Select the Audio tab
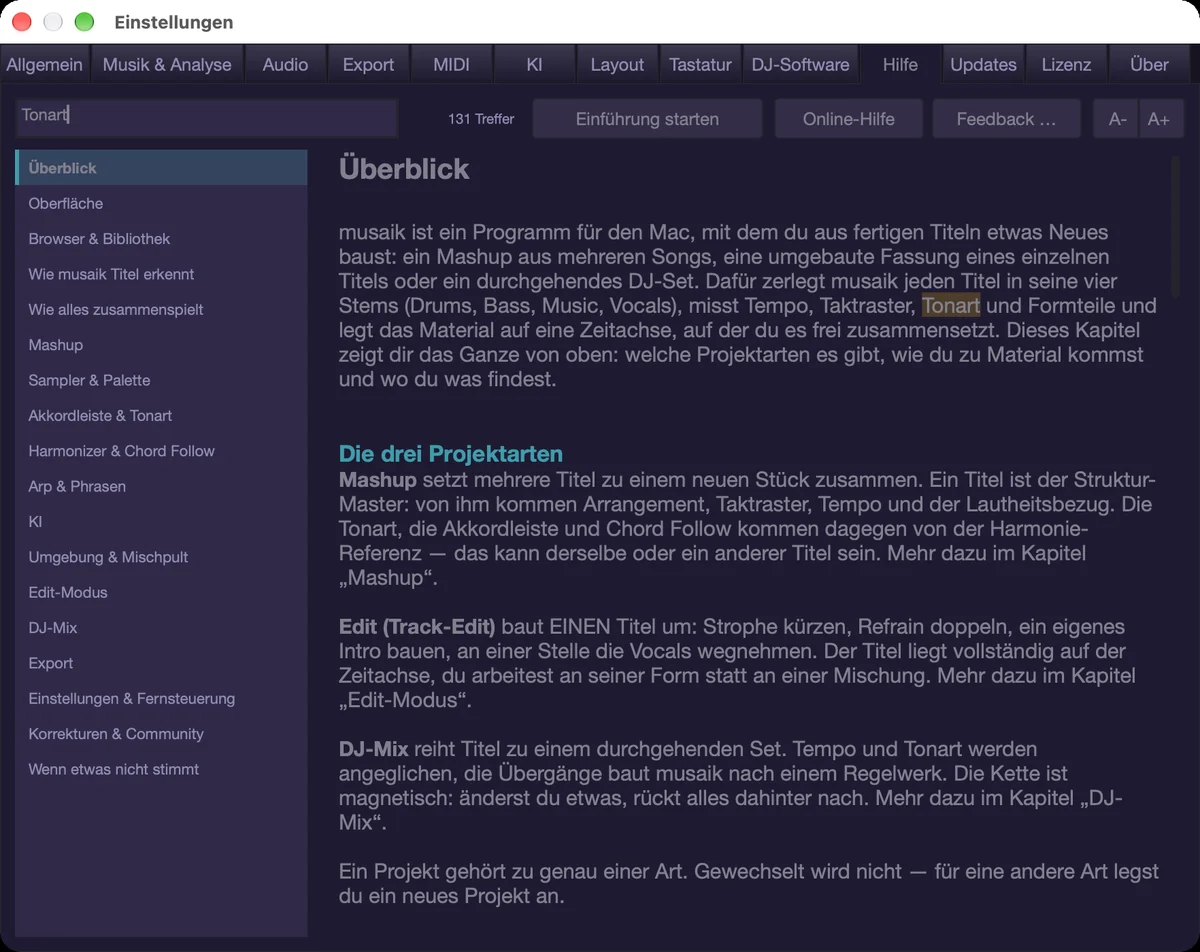Screen dimensions: 1200x952 [x=285, y=64]
